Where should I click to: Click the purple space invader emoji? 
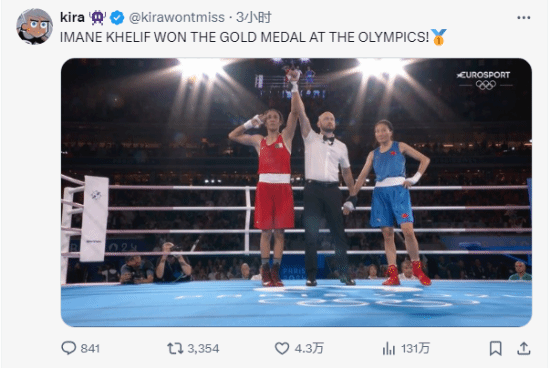tap(98, 18)
